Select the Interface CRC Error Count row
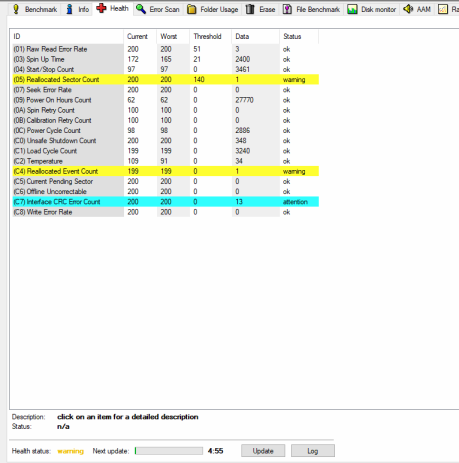 tap(166, 202)
